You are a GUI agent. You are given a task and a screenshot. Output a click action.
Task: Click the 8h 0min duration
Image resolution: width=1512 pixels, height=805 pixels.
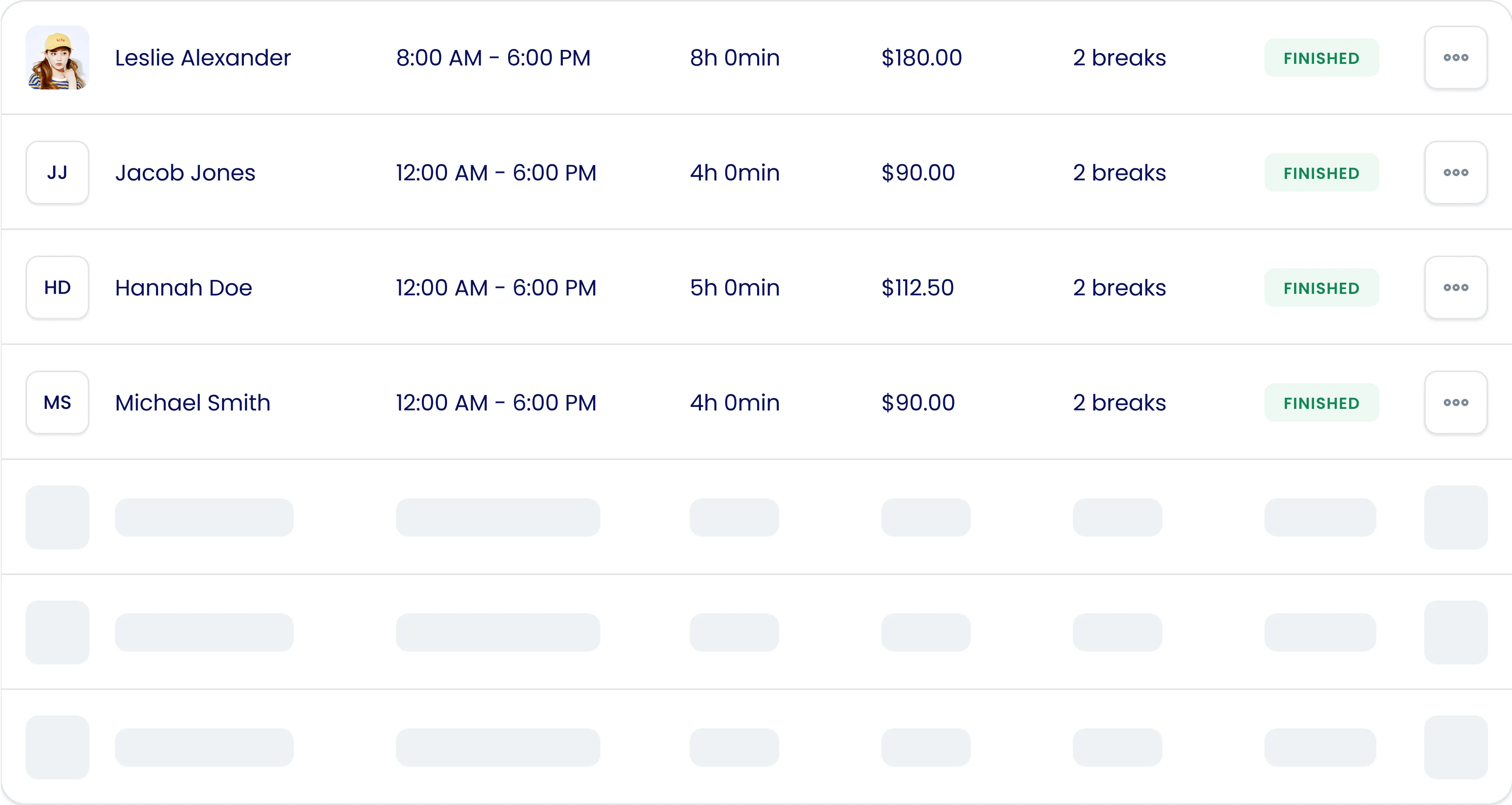click(734, 57)
